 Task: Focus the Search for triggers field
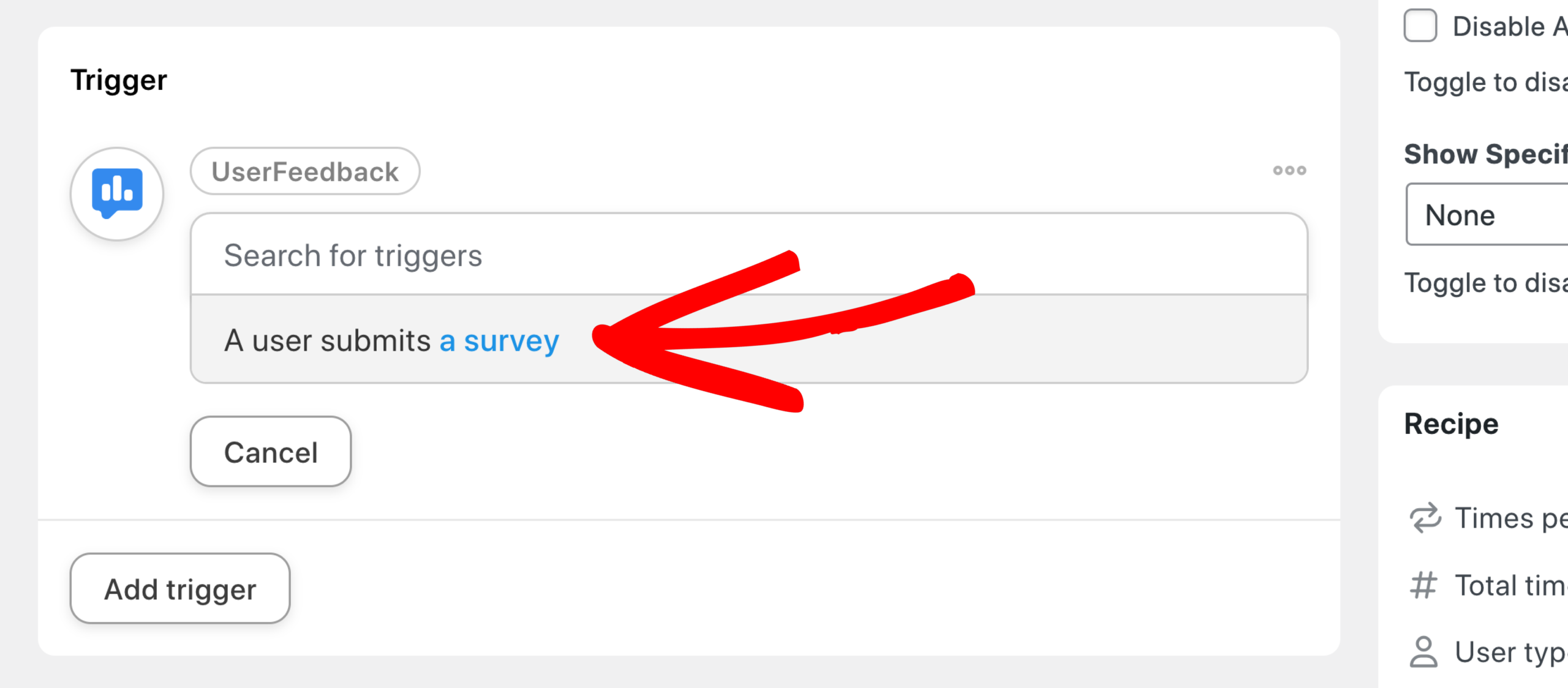click(749, 255)
